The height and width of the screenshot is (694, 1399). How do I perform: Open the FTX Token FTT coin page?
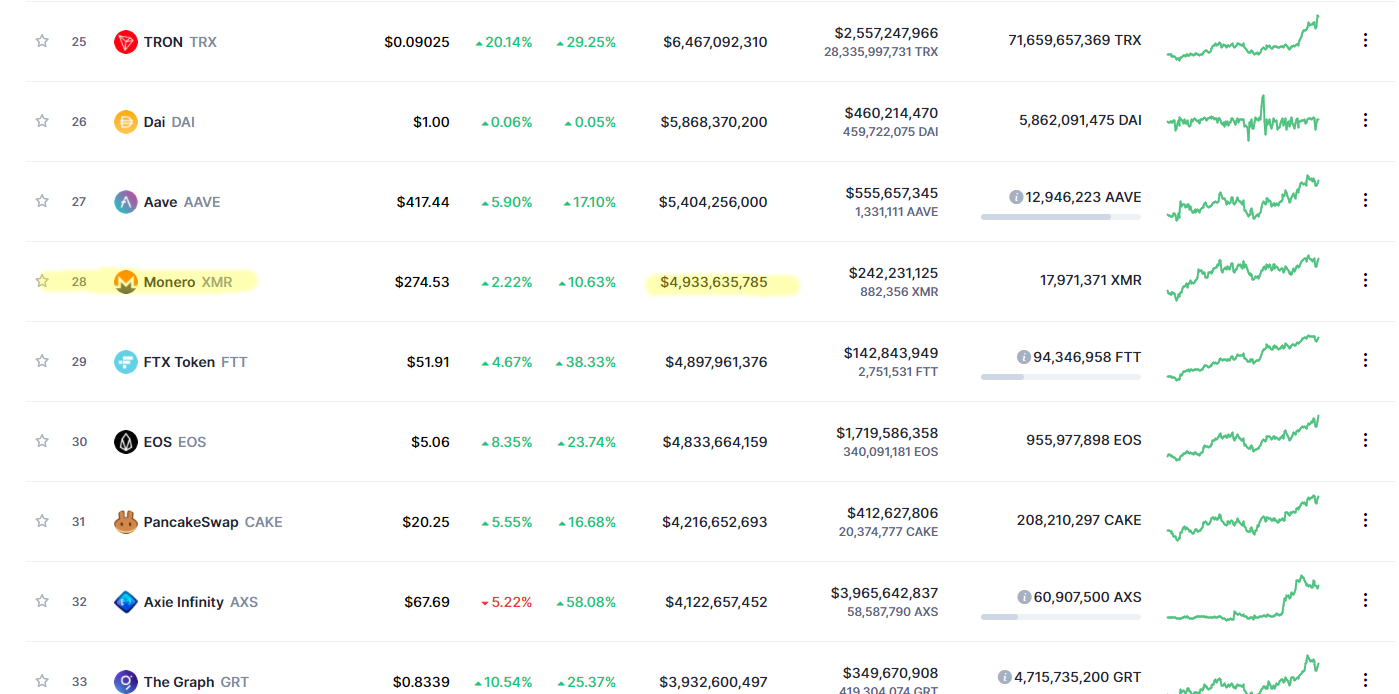[x=196, y=362]
